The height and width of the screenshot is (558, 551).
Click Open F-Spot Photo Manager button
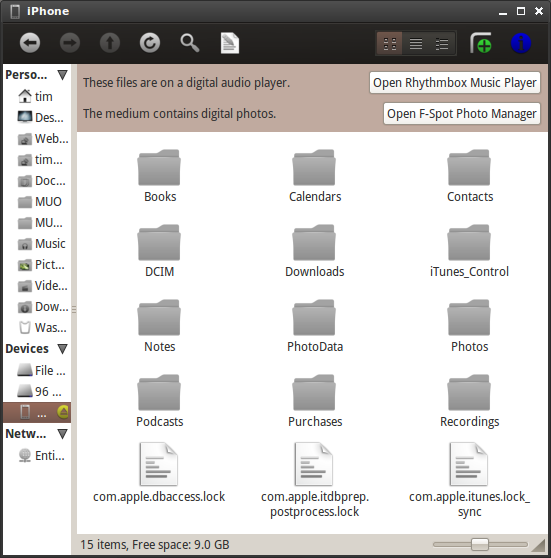click(x=462, y=114)
